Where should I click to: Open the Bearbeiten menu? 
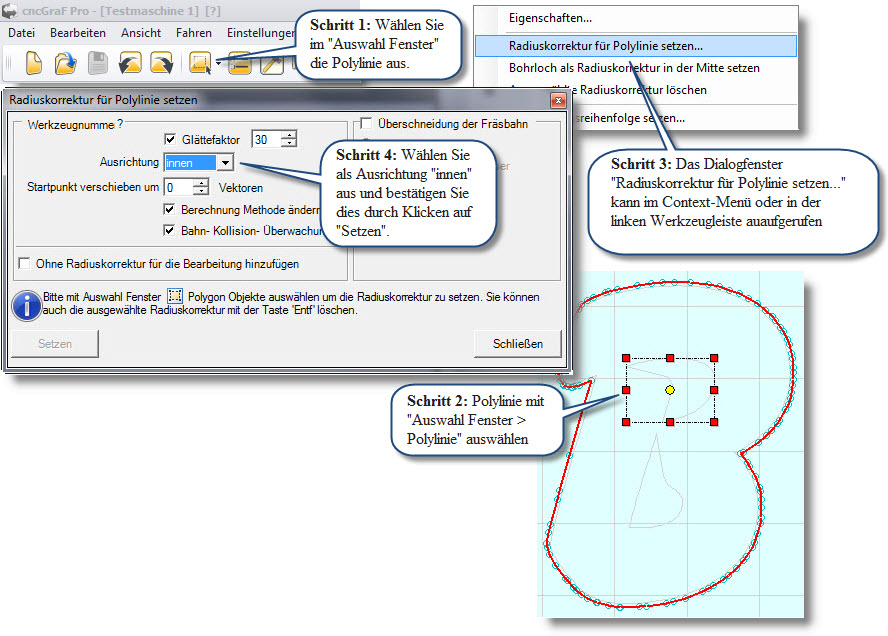pos(77,33)
